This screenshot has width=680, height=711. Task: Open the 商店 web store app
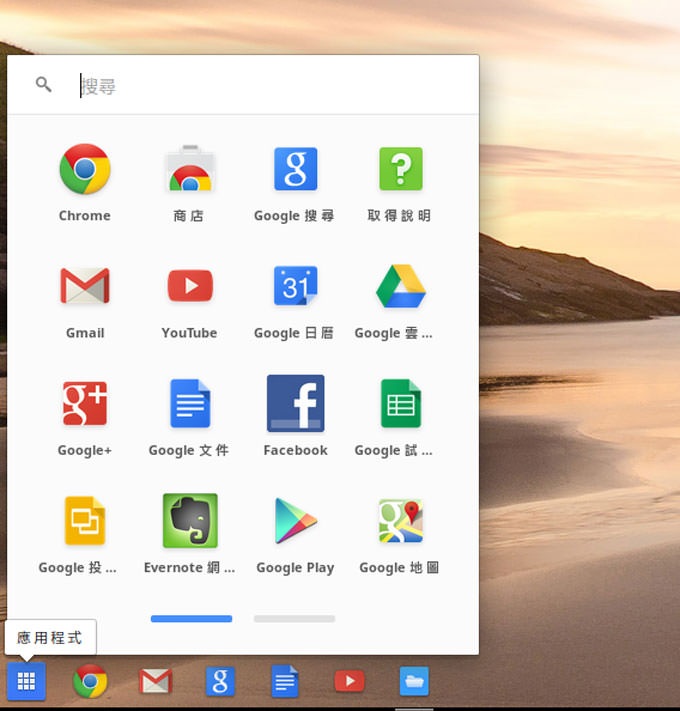[189, 170]
